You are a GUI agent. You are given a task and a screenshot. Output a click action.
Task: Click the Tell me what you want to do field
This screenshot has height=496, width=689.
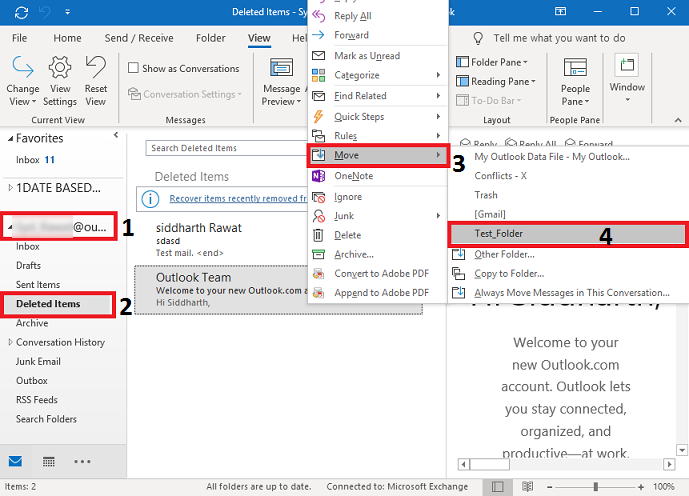pos(559,38)
